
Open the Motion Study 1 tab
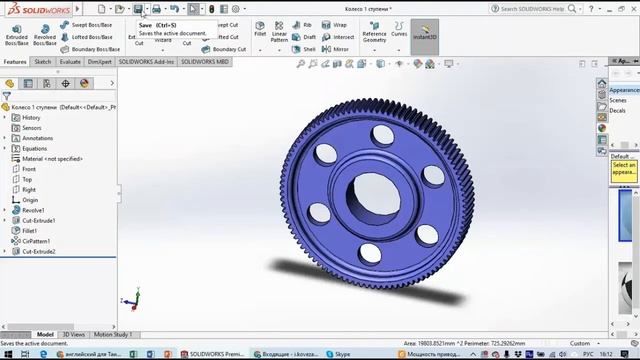coord(113,335)
